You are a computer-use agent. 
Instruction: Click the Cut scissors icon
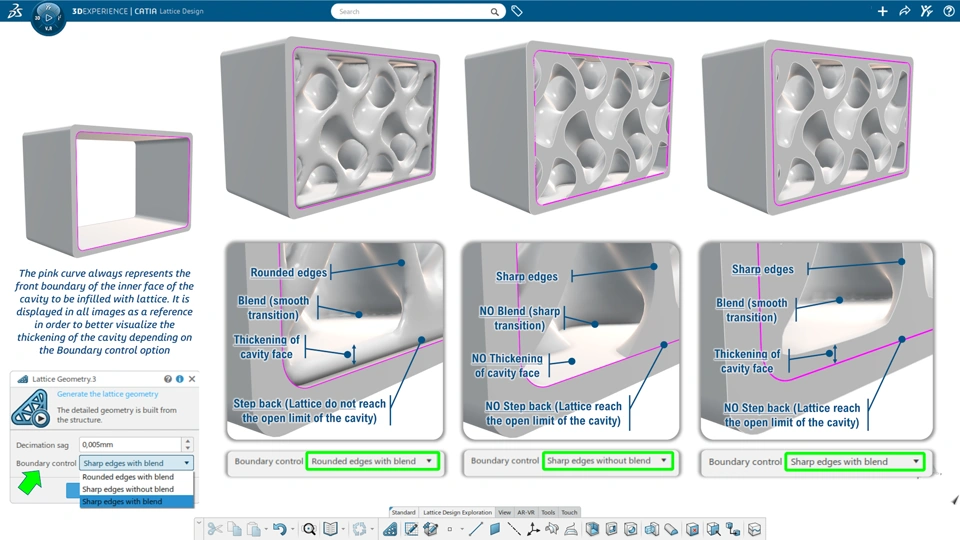[x=215, y=529]
